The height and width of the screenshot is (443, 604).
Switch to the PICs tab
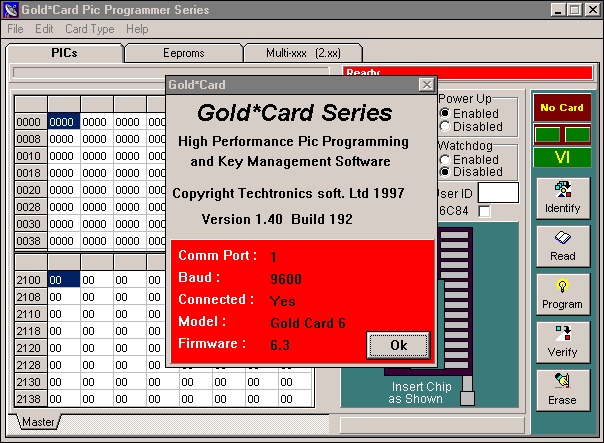tap(64, 53)
